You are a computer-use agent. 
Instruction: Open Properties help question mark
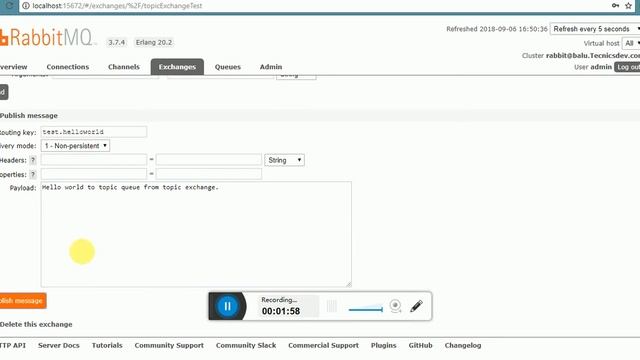[33, 174]
